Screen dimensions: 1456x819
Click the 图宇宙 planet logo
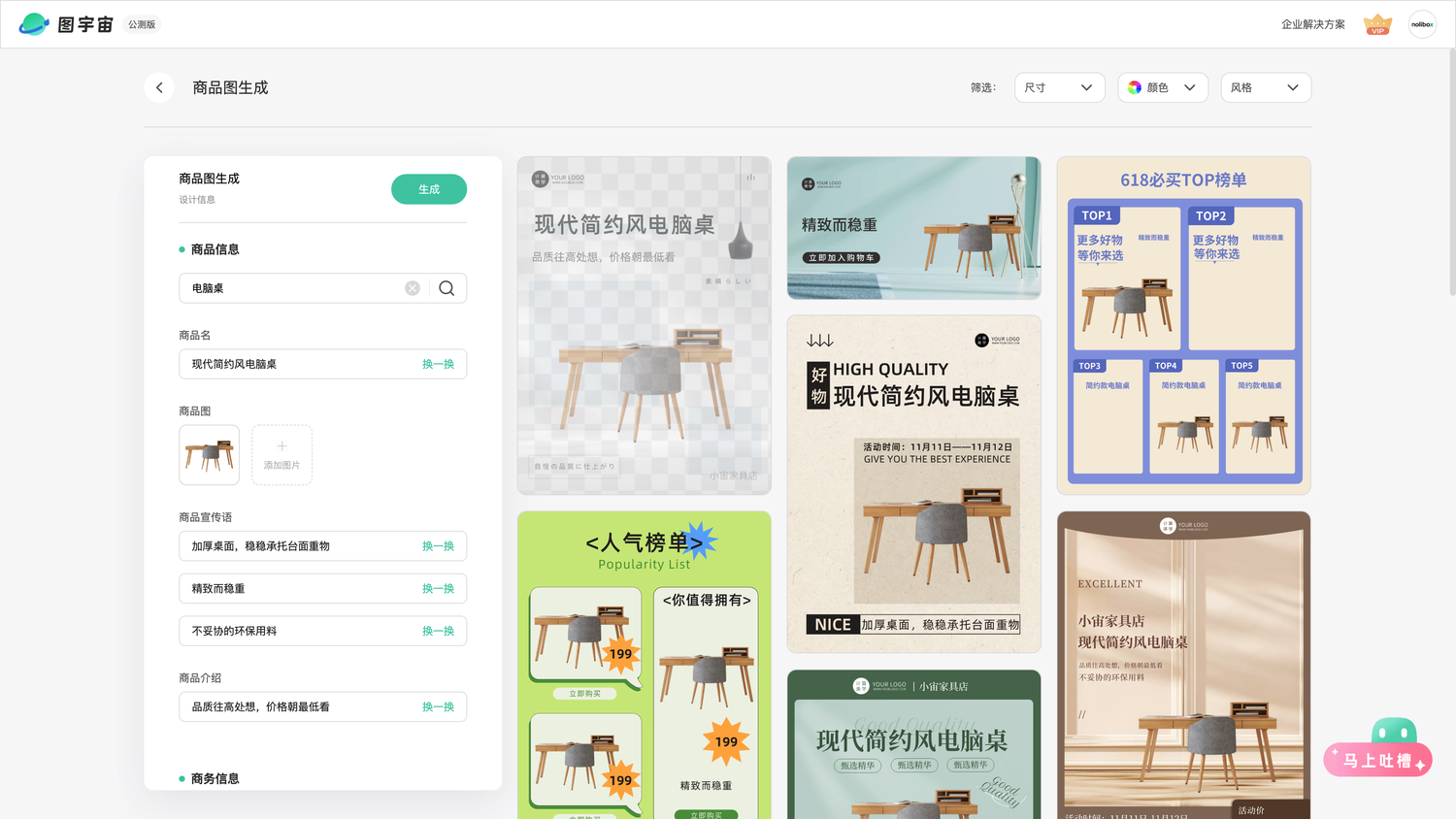tap(34, 24)
